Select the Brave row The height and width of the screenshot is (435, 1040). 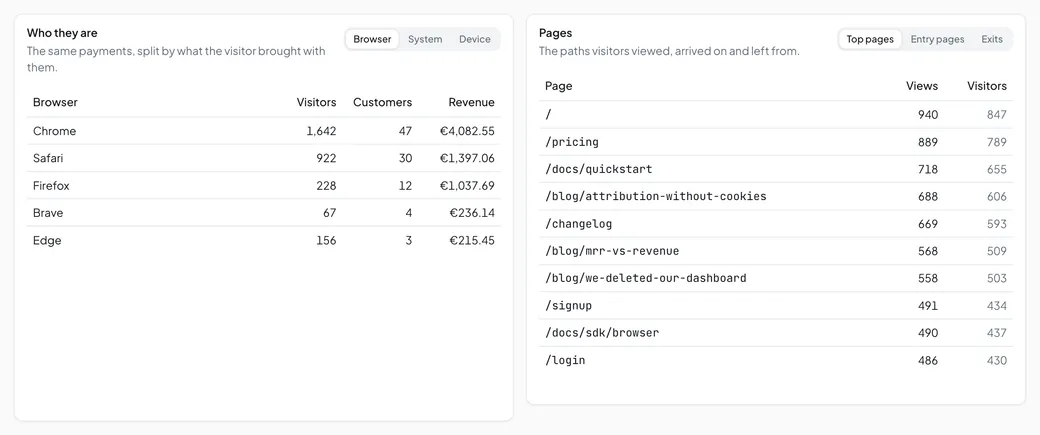[263, 213]
